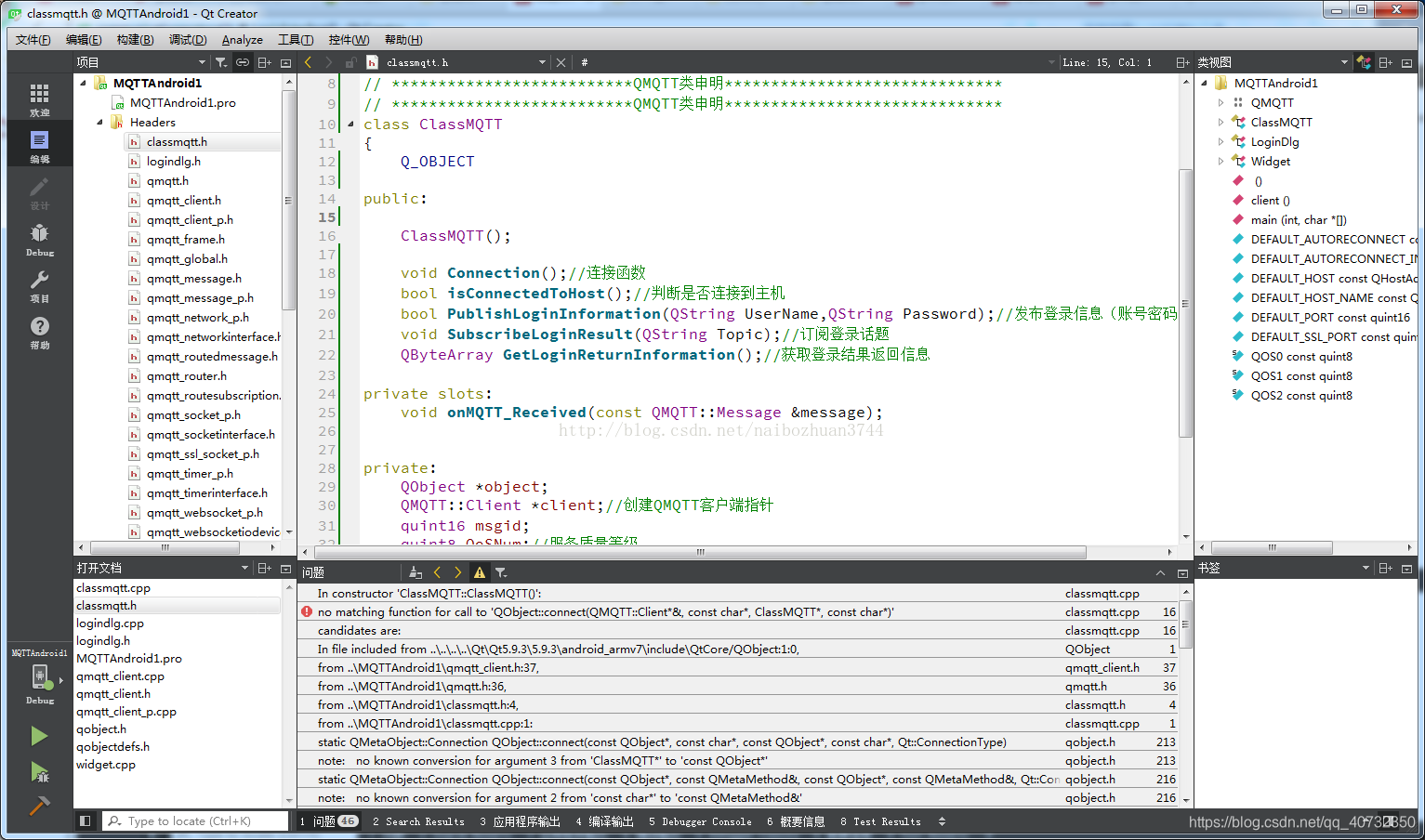1425x840 pixels.
Task: Switch to Search Results output pane
Action: tap(418, 821)
